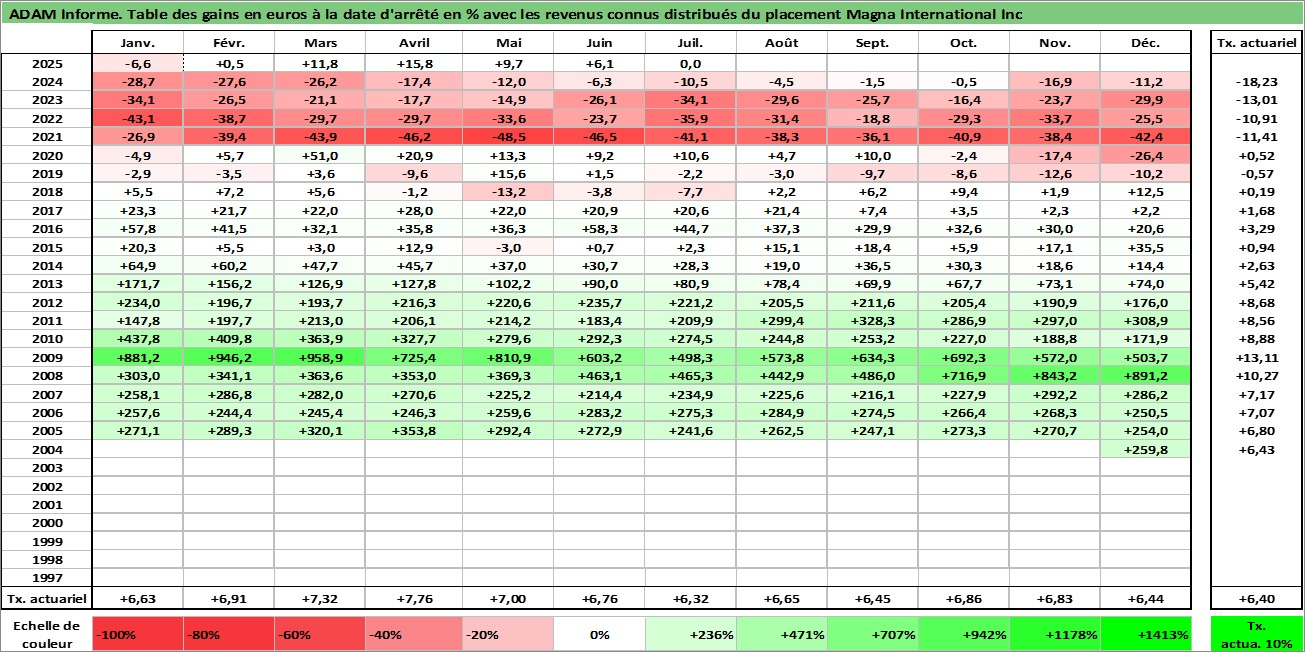Click the 'Tx. actuariel' label in the bottom row
Screen dimensions: 1305x652
click(47, 598)
